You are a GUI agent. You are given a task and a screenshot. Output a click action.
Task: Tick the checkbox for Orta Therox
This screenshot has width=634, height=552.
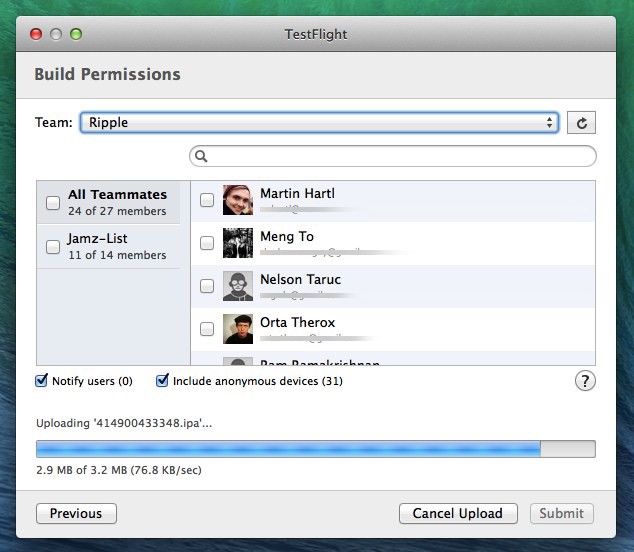207,329
